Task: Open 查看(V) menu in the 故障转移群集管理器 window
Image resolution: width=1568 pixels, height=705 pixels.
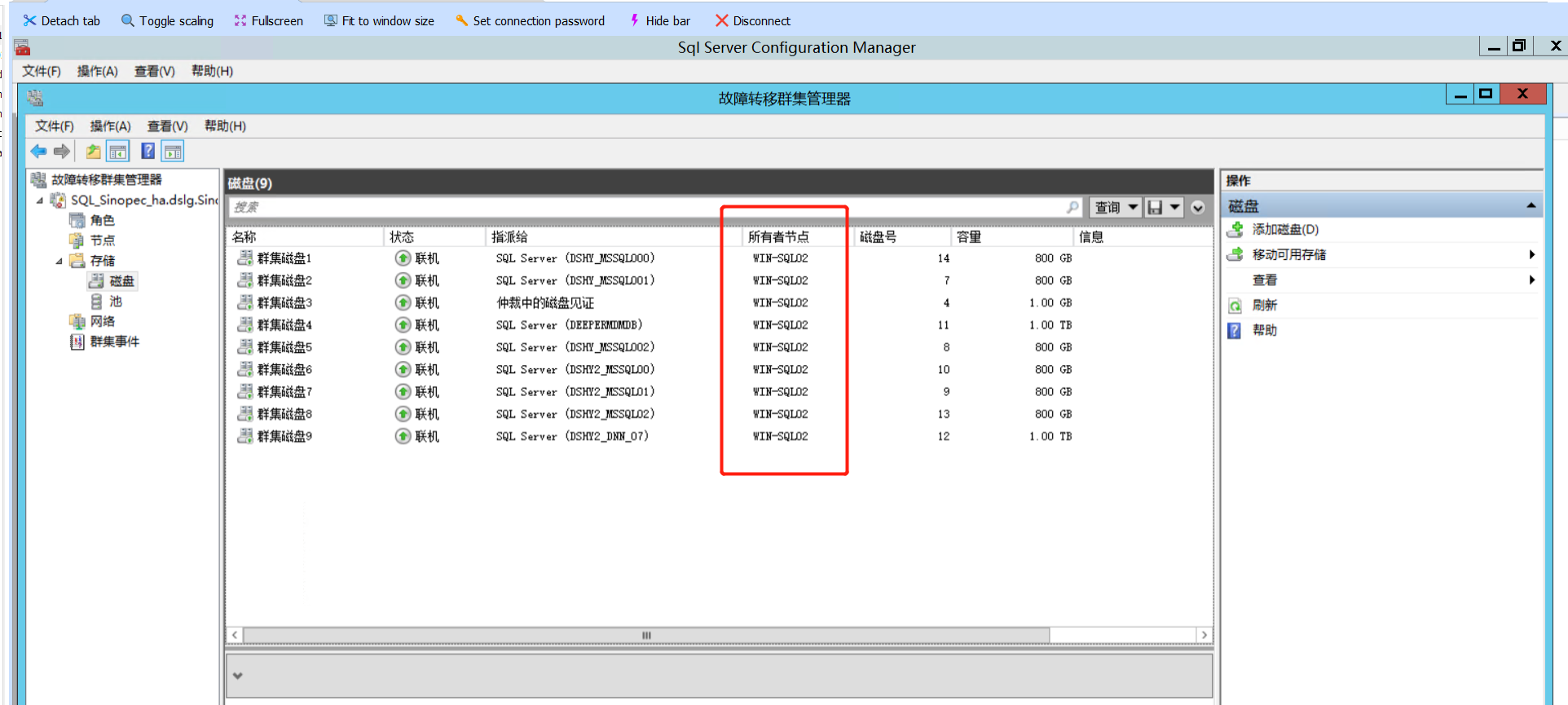Action: 168,126
